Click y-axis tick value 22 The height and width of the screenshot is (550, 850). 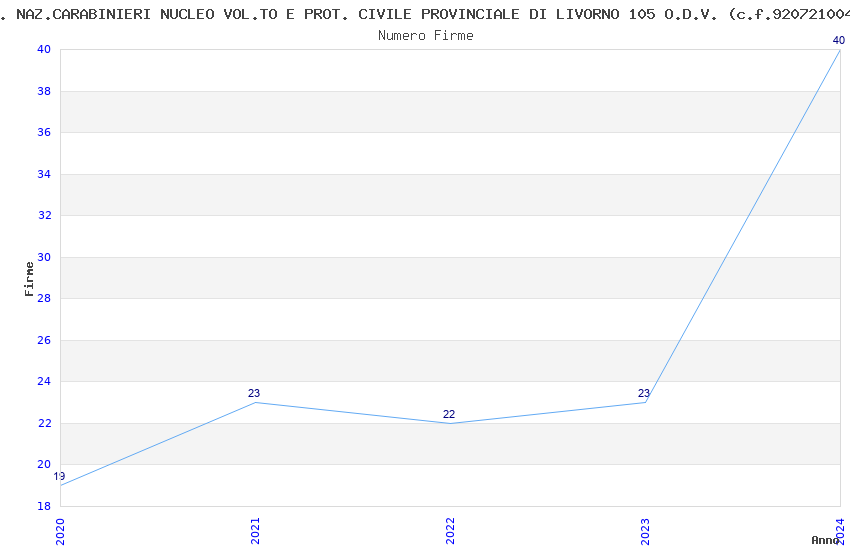[44, 423]
